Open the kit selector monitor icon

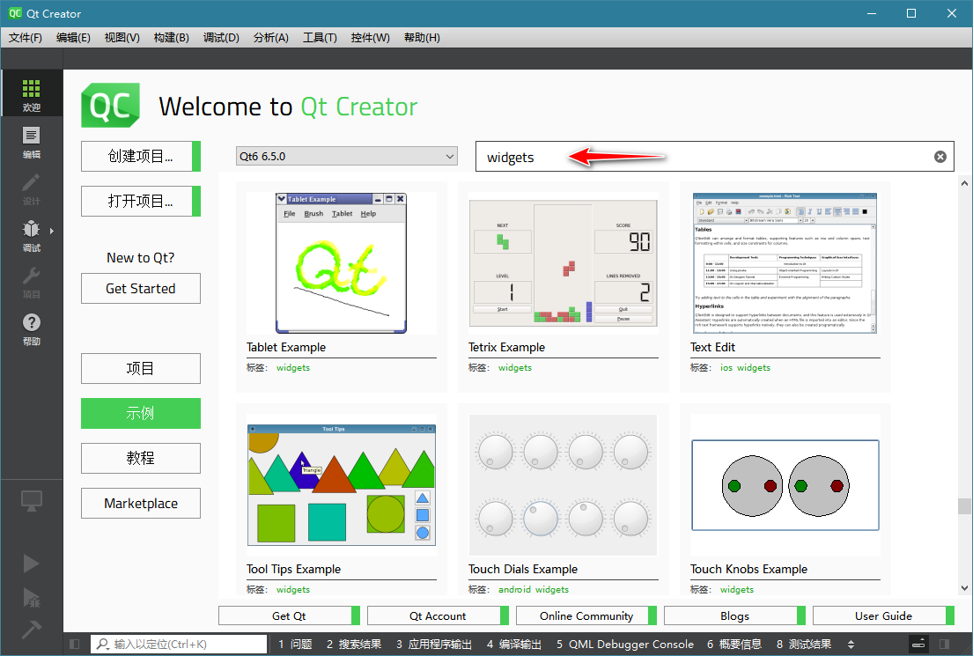pyautogui.click(x=31, y=501)
